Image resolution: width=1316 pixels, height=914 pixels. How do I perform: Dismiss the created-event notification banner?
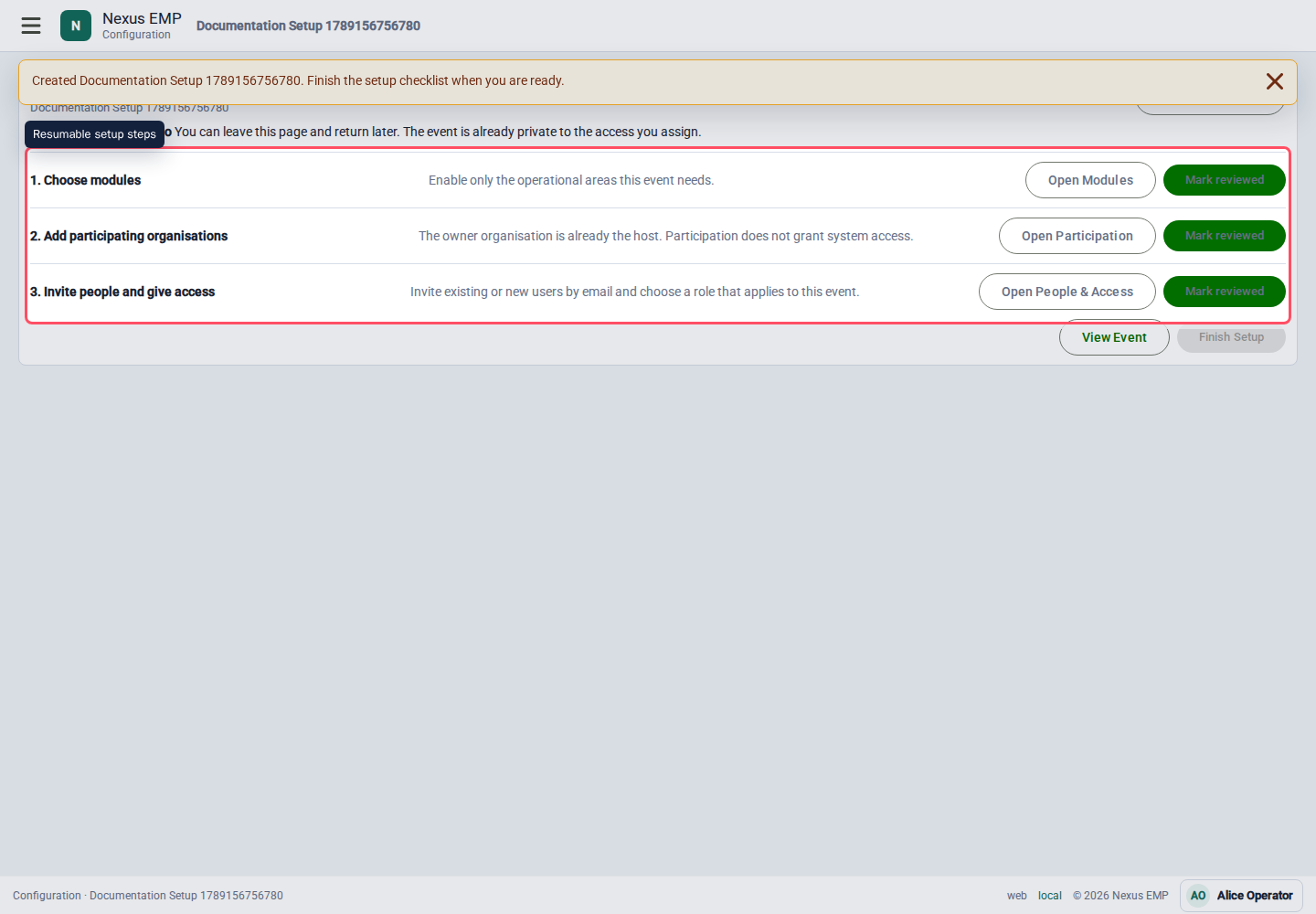tap(1275, 81)
